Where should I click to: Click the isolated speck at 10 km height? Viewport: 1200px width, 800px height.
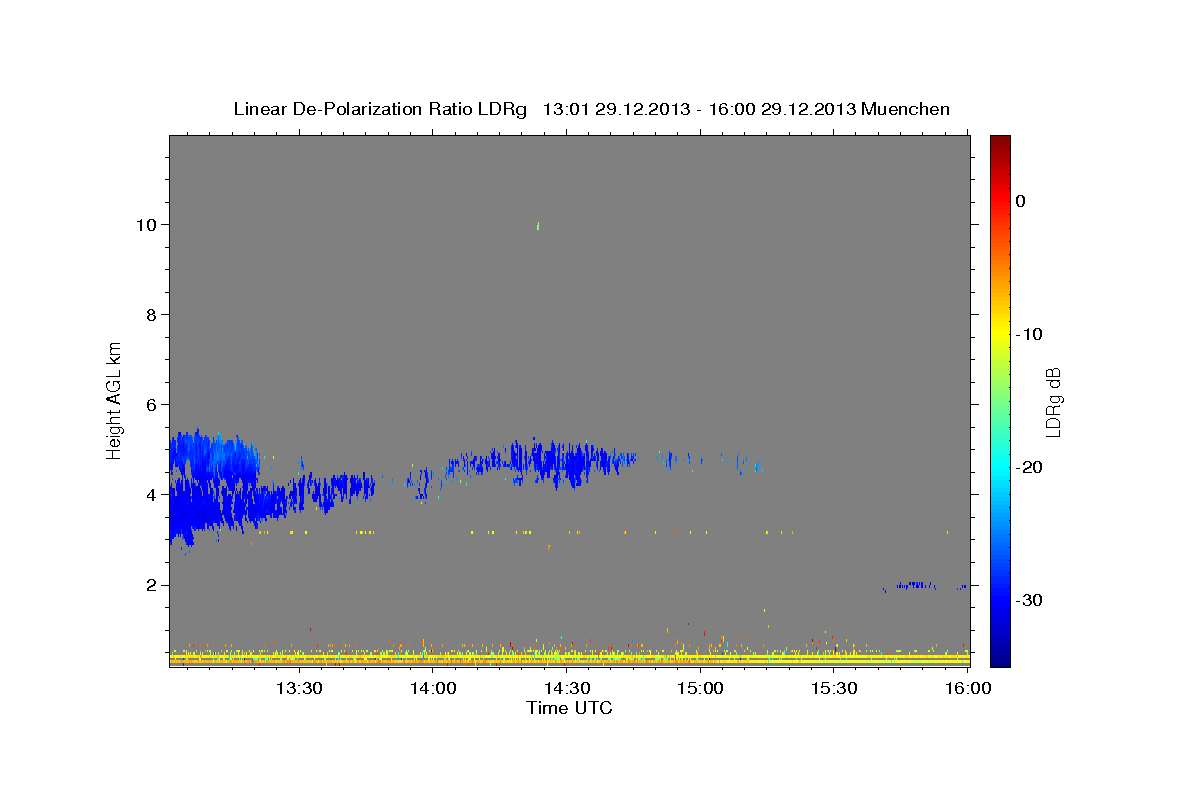click(x=538, y=226)
